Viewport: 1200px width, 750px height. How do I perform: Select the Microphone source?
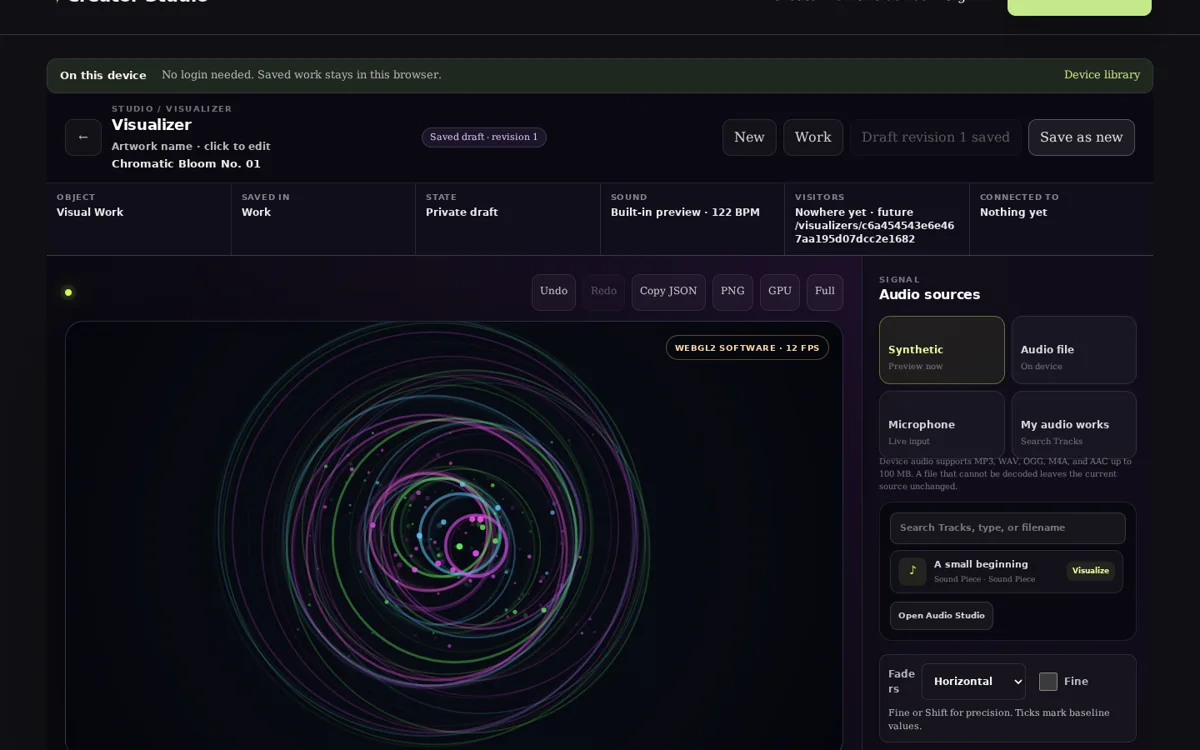pyautogui.click(x=942, y=425)
